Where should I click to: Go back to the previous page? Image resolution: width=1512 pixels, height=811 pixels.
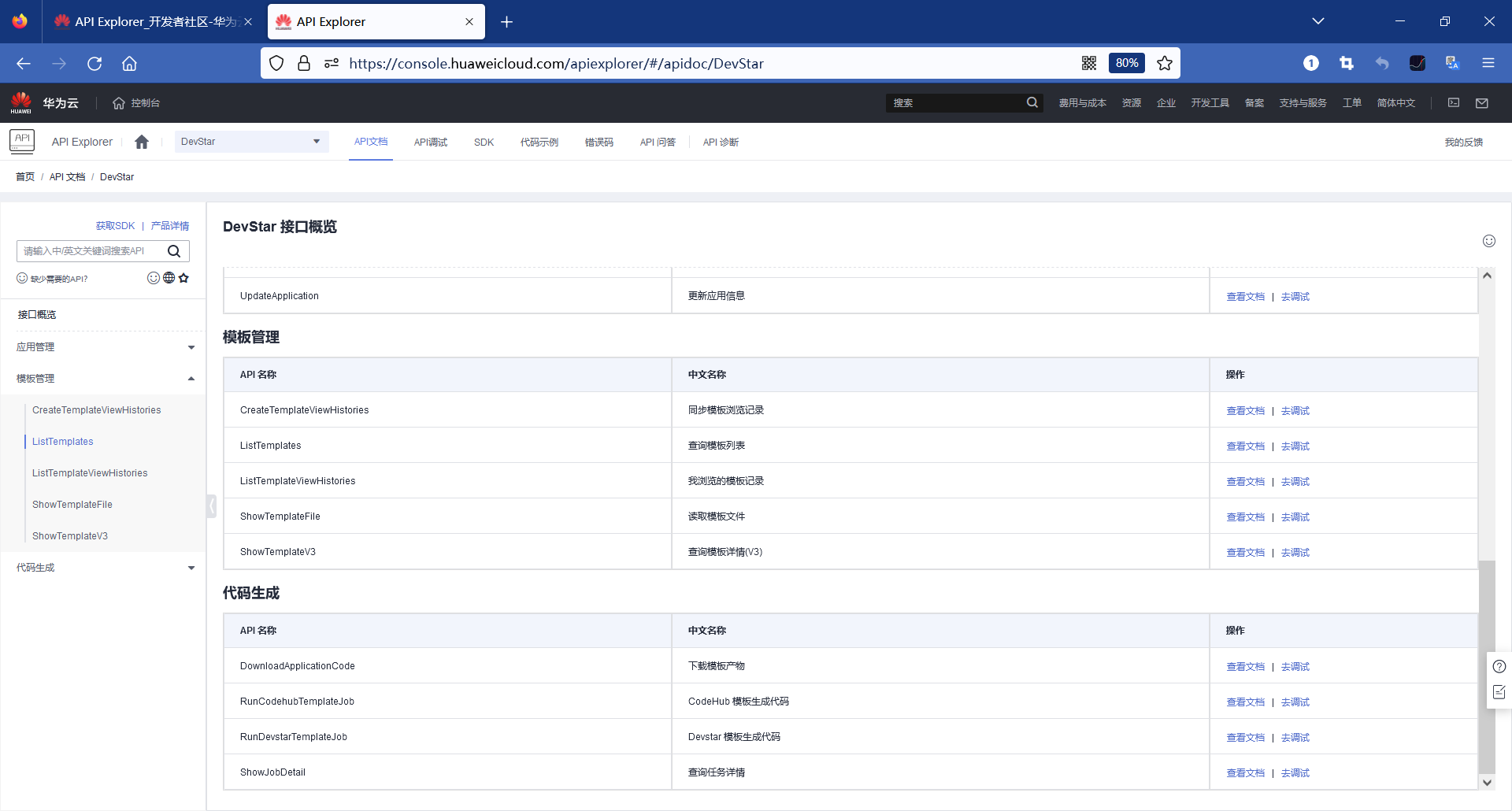tap(24, 64)
